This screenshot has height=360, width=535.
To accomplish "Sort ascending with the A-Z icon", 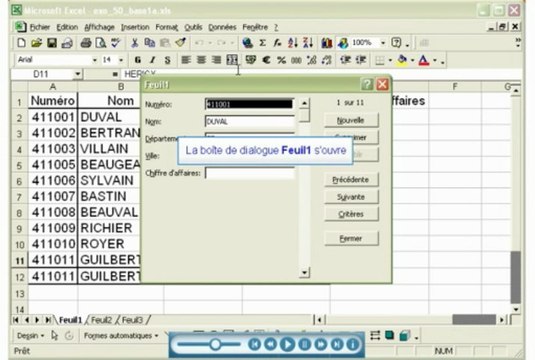I will tap(292, 43).
